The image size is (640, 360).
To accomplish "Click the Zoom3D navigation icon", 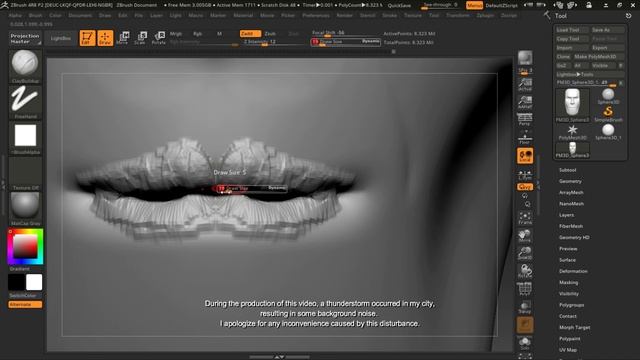I will (x=525, y=253).
